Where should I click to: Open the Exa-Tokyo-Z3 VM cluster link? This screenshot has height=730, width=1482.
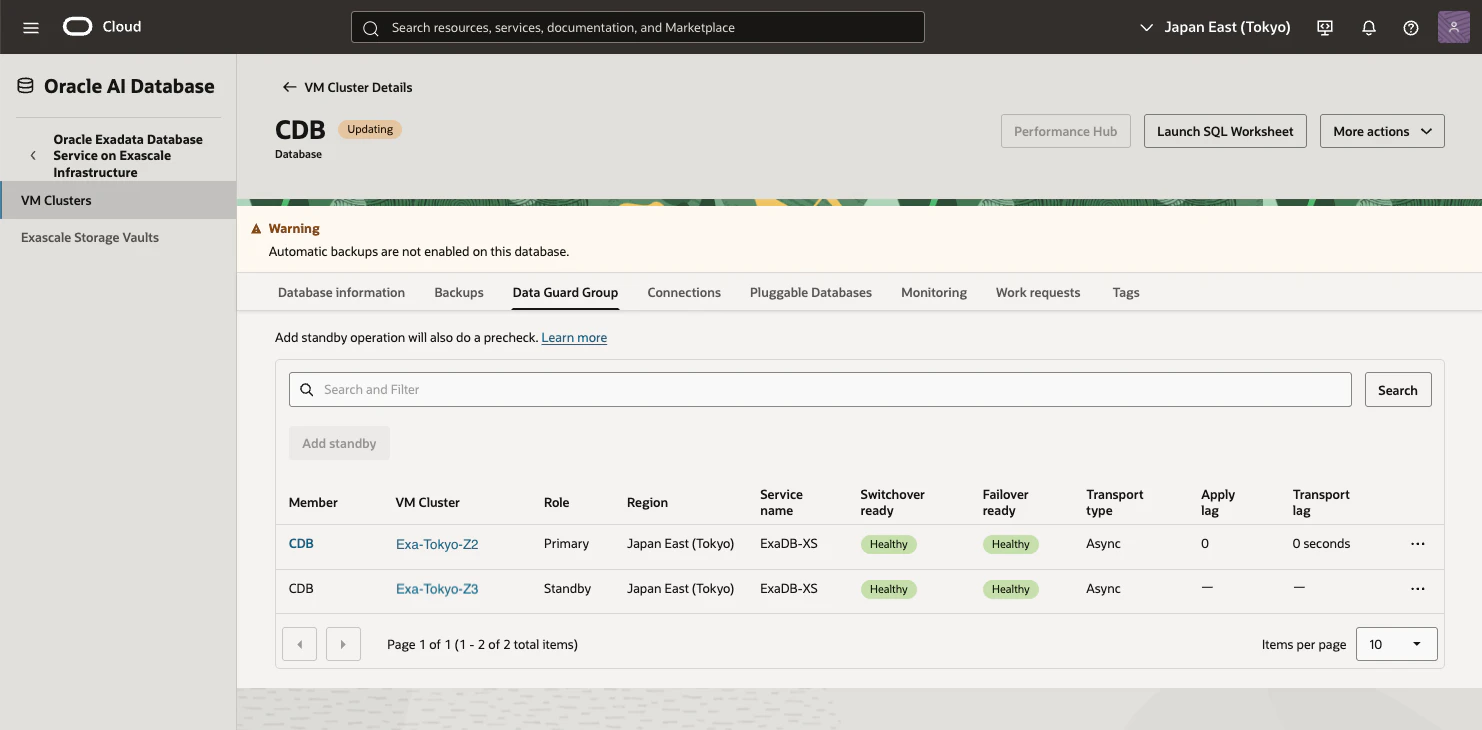tap(437, 589)
